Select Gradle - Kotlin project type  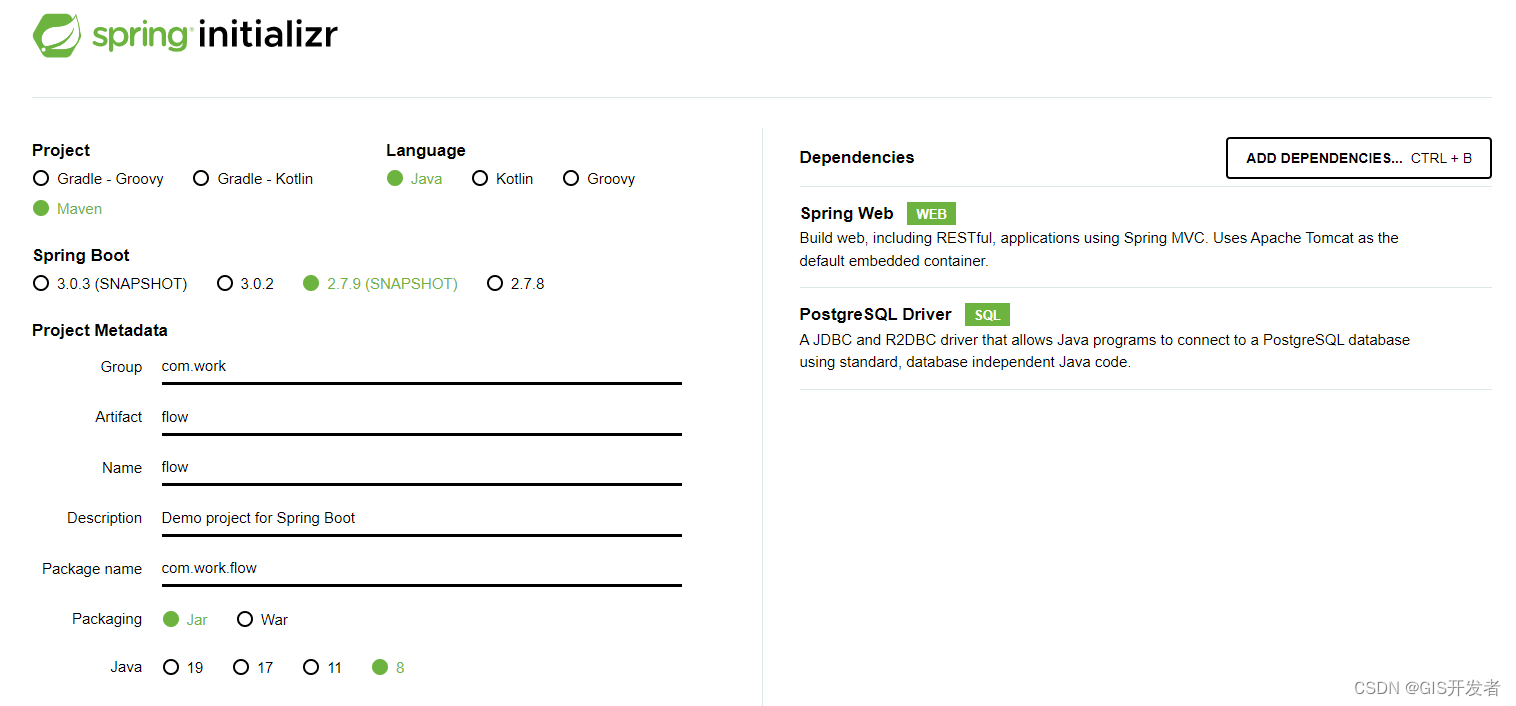click(x=201, y=178)
